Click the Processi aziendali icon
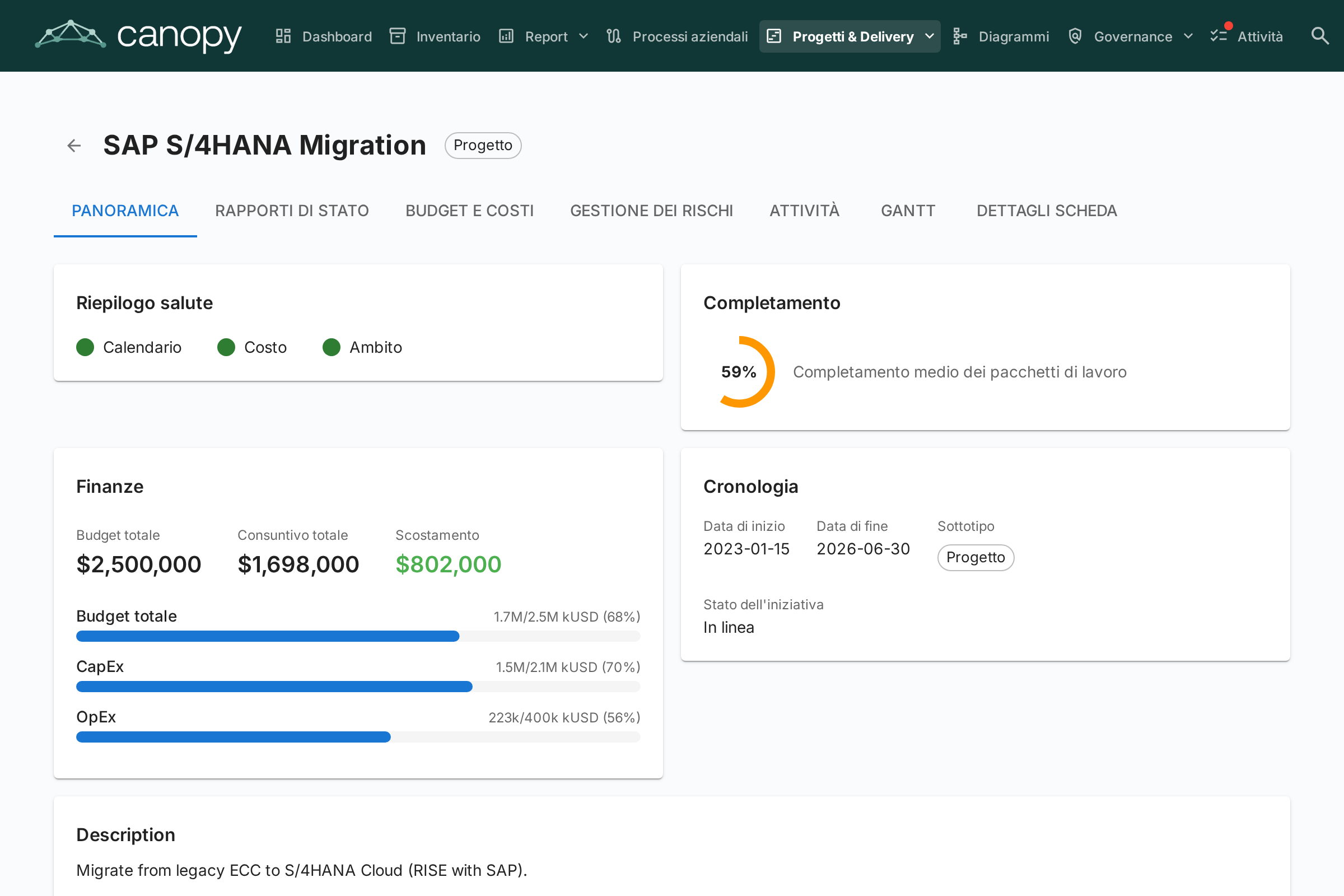The width and height of the screenshot is (1344, 896). 614,36
